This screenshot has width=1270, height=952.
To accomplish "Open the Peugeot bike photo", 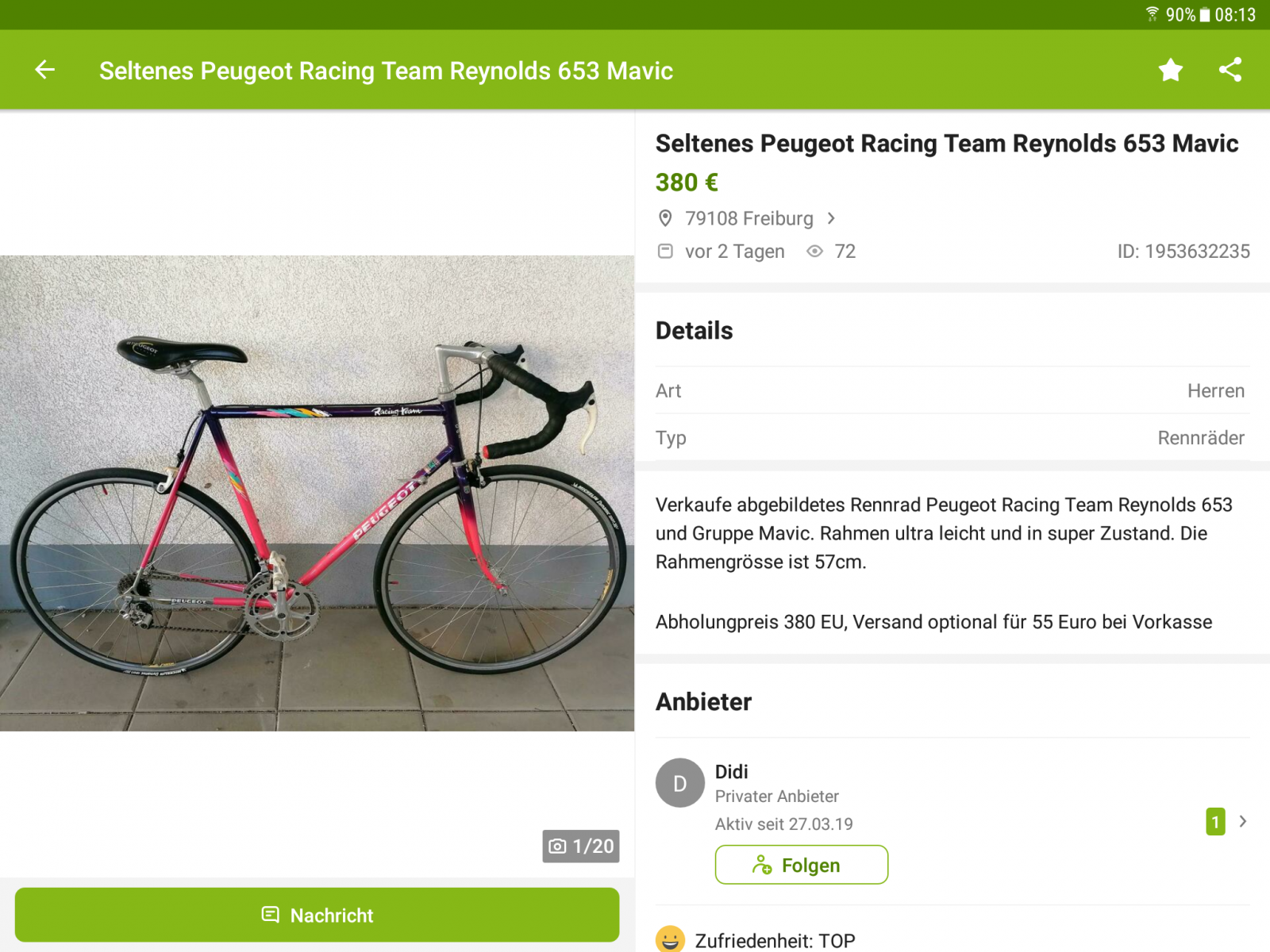I will [317, 492].
